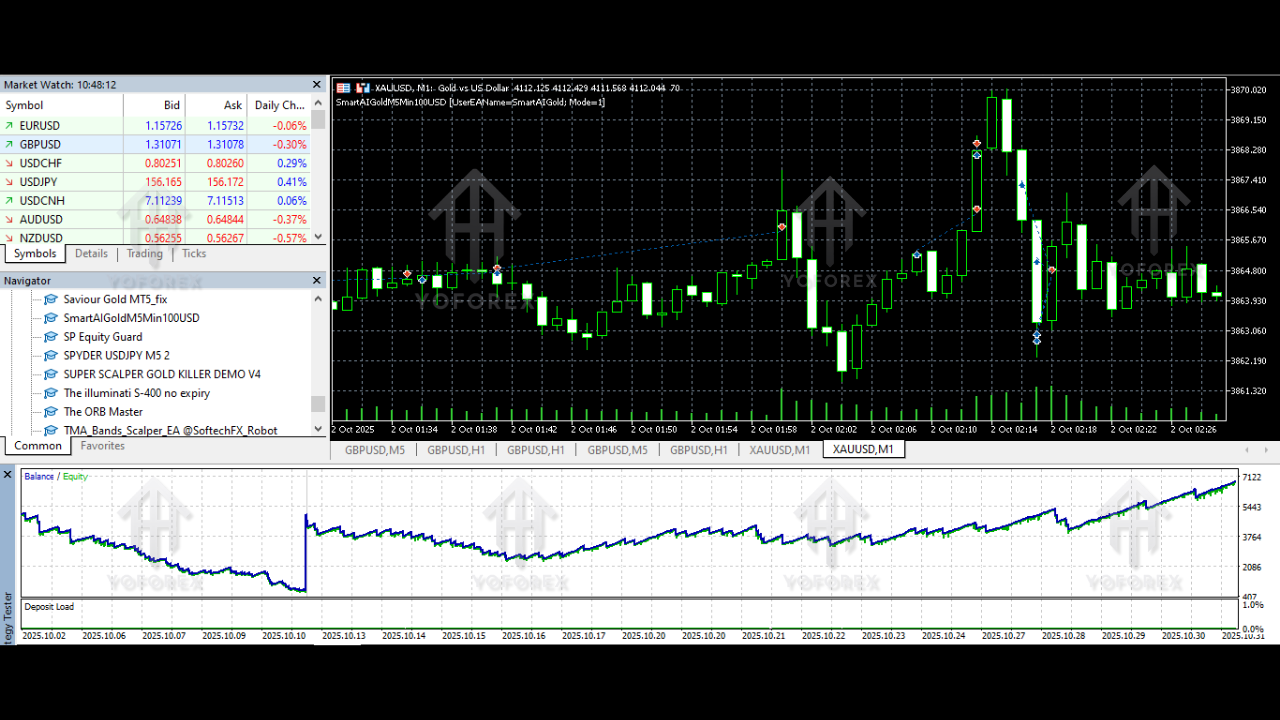Open the Trading tab in Market Watch
The height and width of the screenshot is (720, 1280).
pos(144,253)
